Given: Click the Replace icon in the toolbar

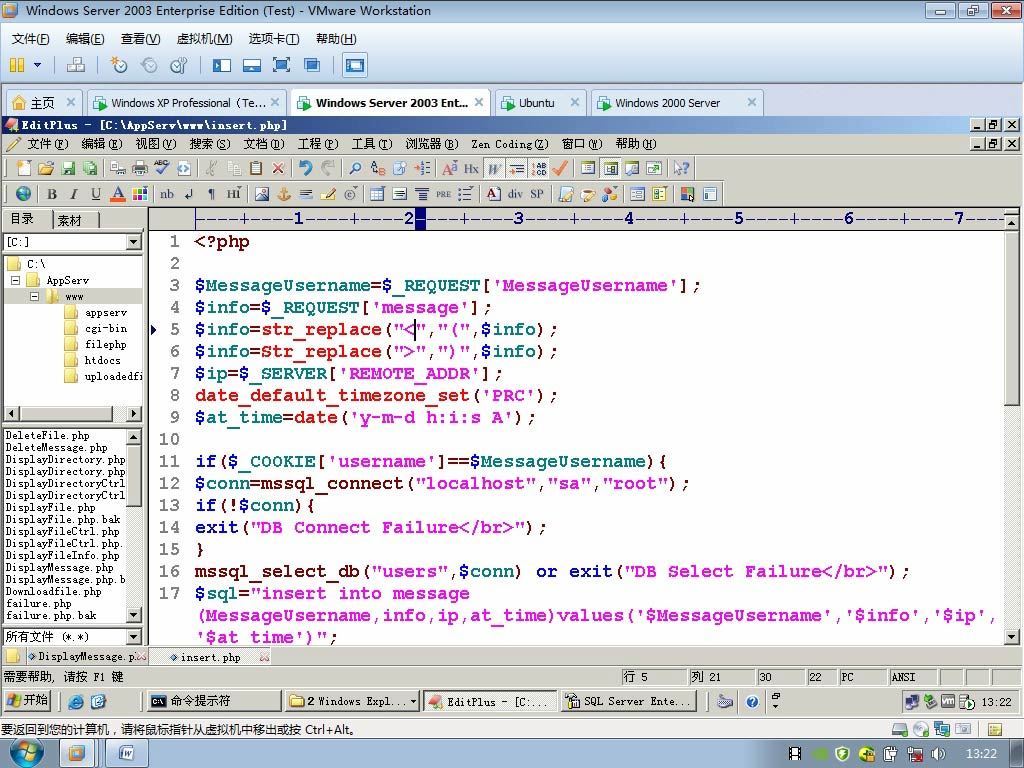Looking at the screenshot, I should (377, 168).
